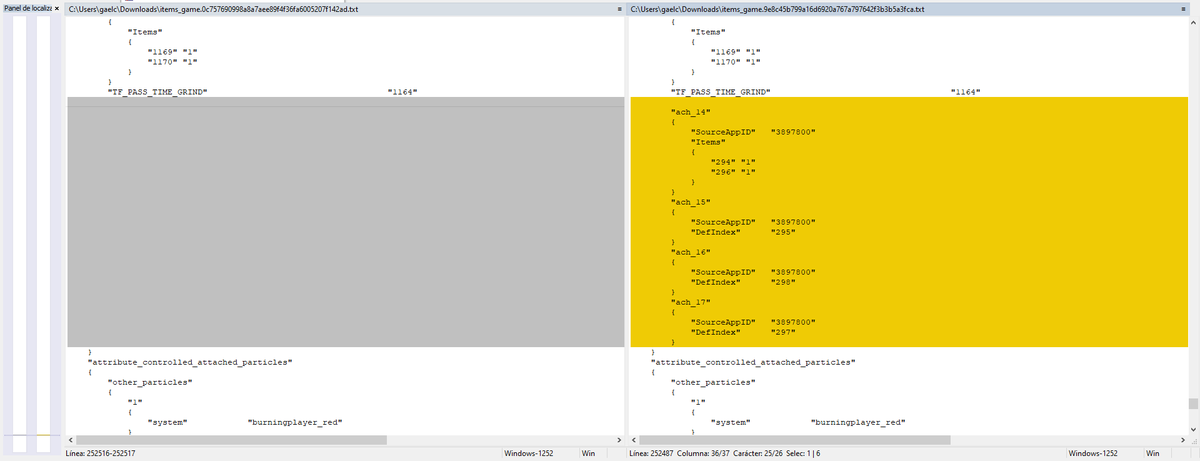Click "burningplayer_red" in the right pane
Viewport: 1200px width, 461px height.
pos(858,422)
